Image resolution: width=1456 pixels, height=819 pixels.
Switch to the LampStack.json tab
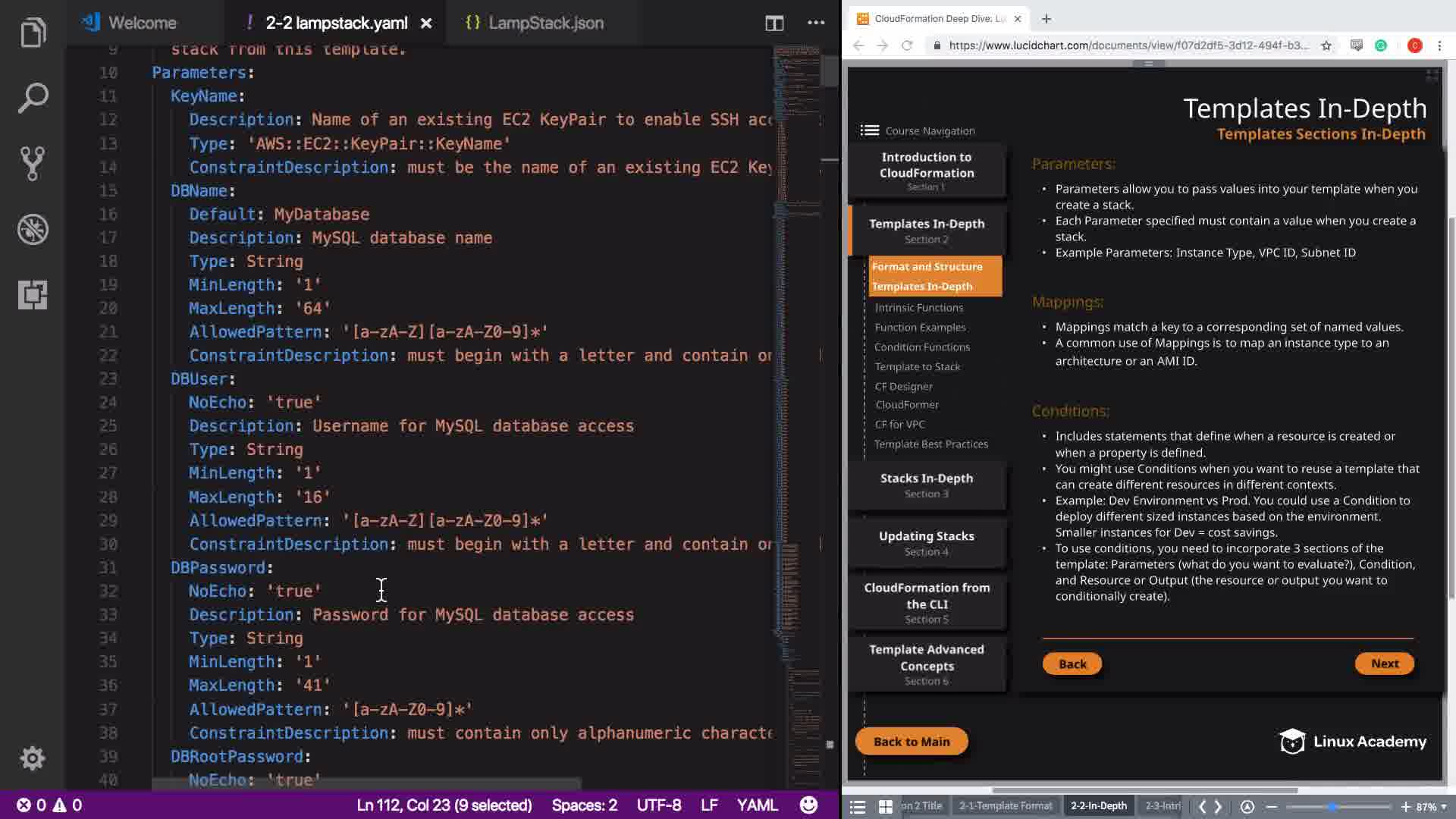(544, 23)
